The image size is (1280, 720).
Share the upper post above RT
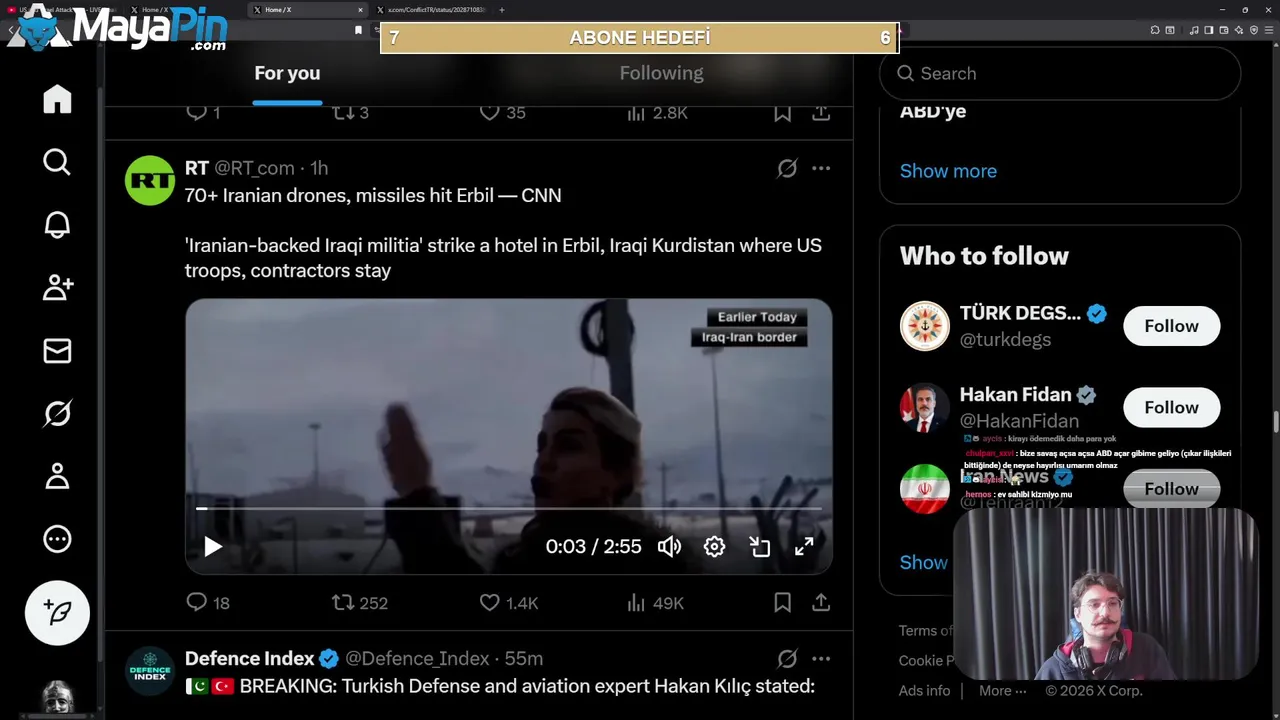point(821,113)
